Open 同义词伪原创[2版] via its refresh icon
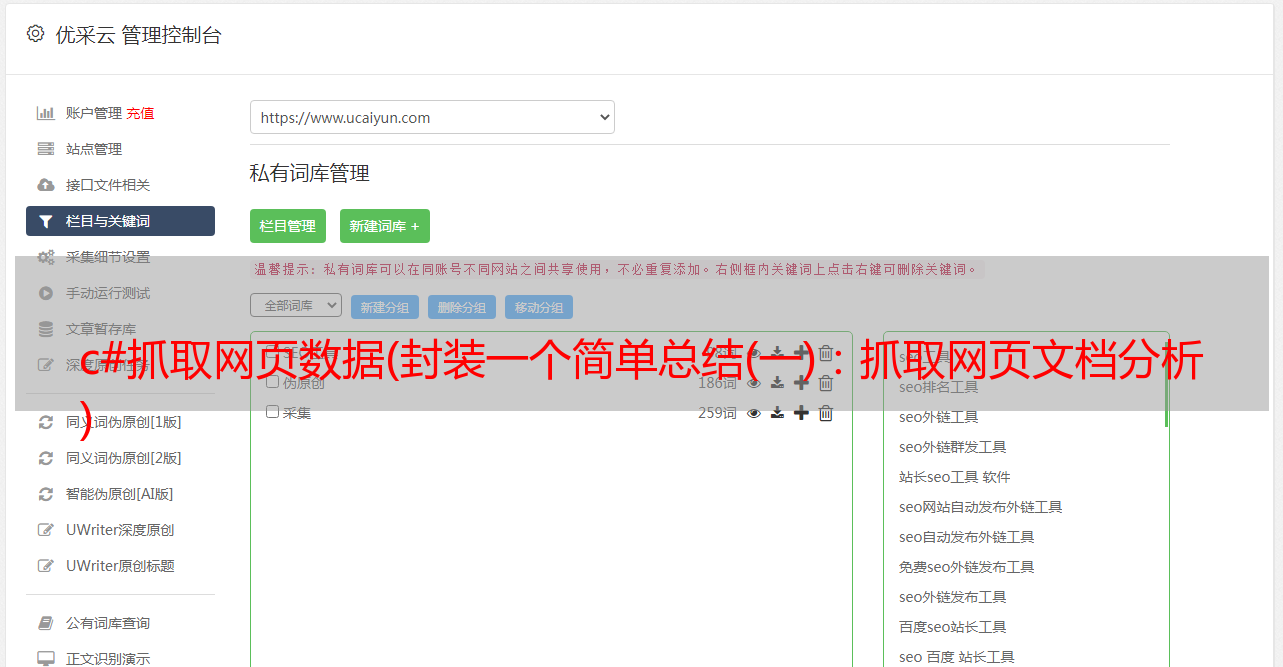 pos(45,458)
